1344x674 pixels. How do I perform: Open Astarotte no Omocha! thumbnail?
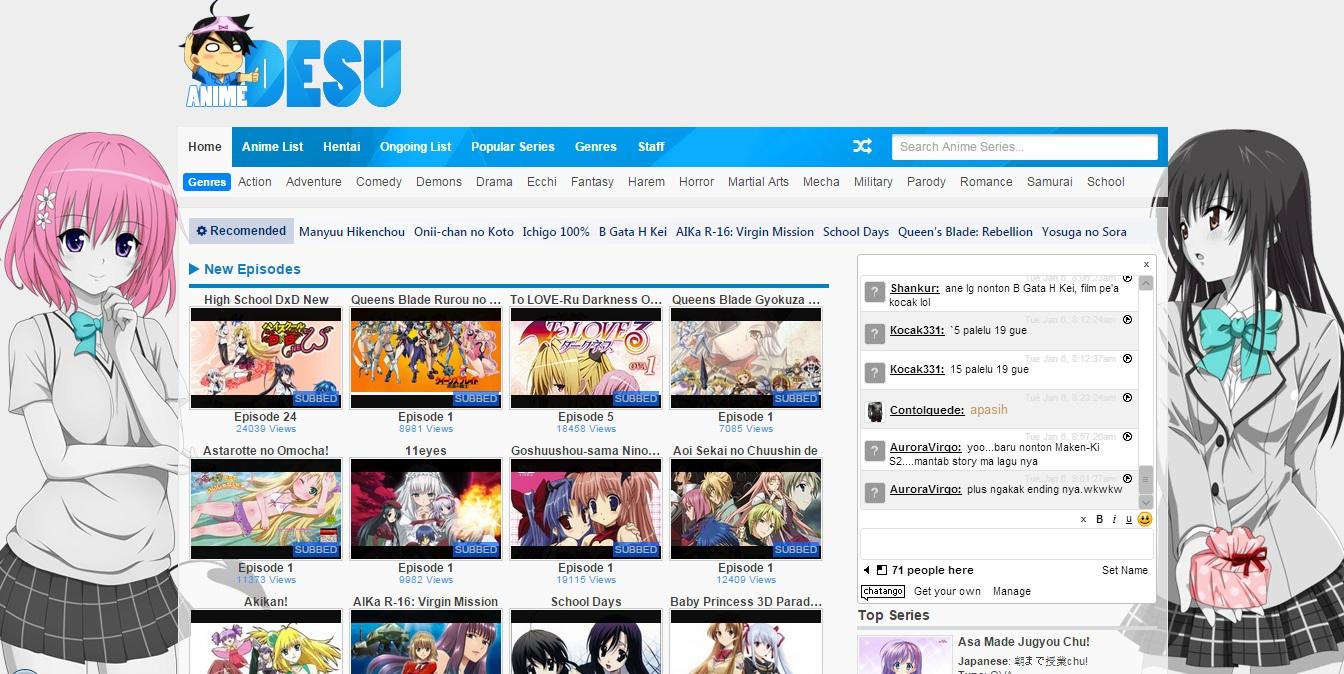click(x=266, y=508)
